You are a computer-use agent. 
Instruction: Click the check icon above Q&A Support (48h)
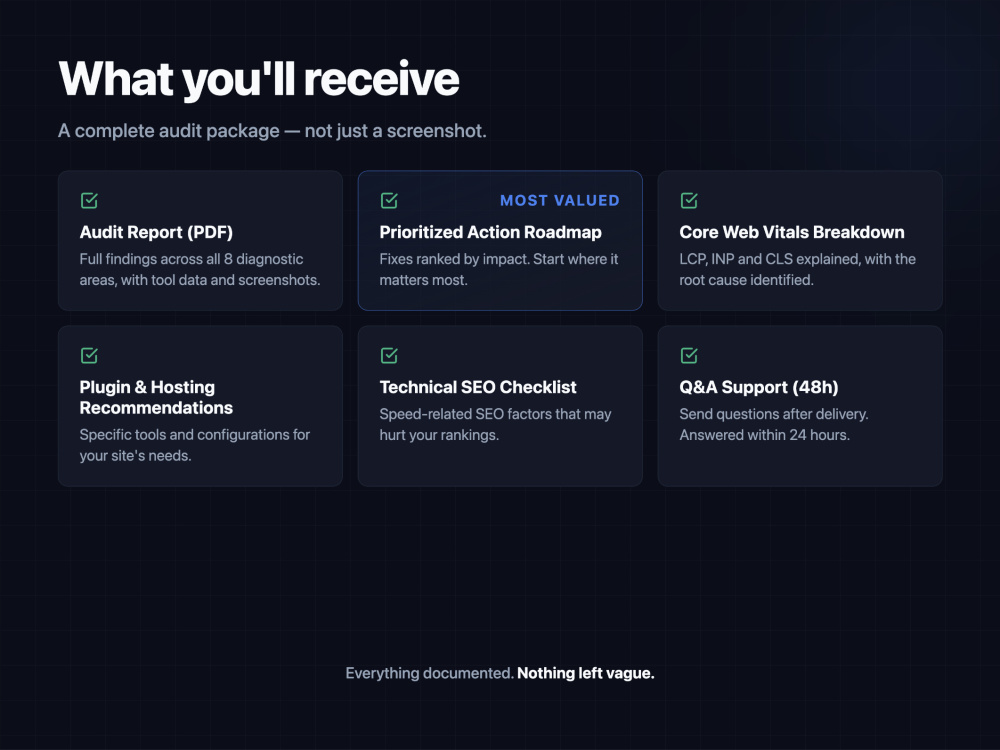pos(689,355)
